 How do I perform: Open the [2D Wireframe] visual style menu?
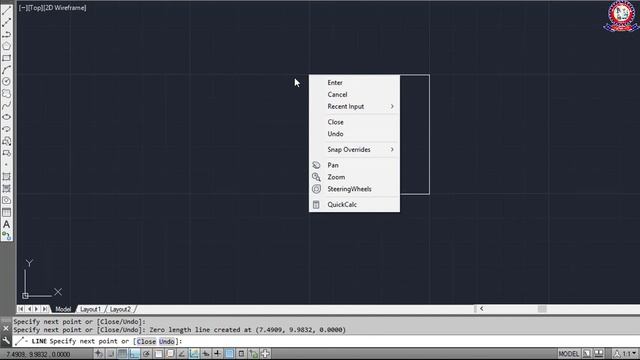click(x=64, y=8)
